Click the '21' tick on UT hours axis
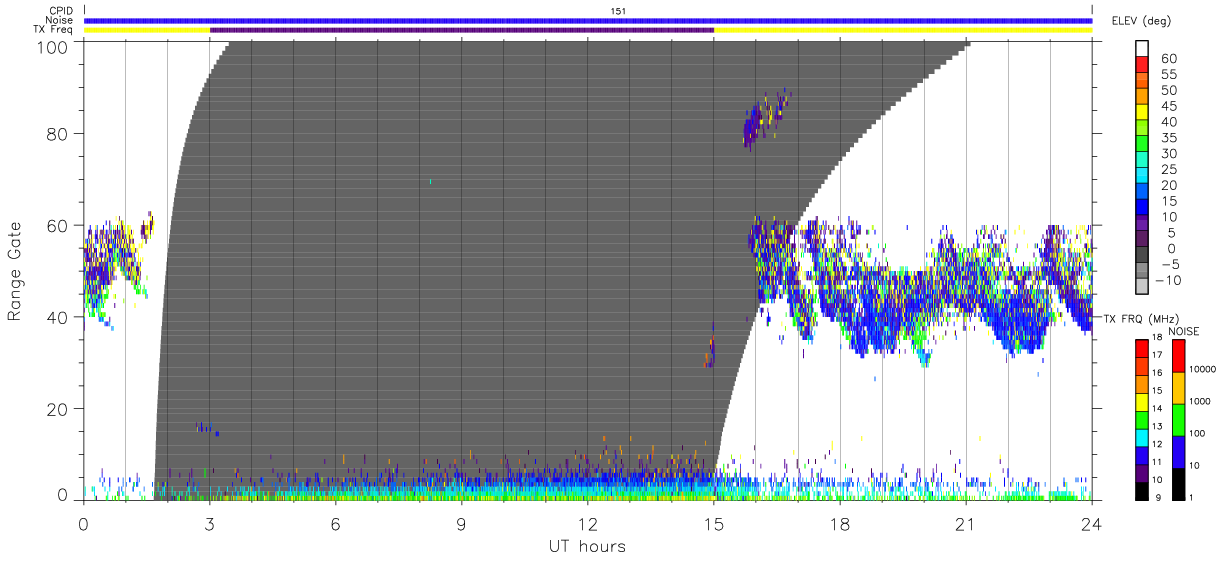 pos(966,523)
